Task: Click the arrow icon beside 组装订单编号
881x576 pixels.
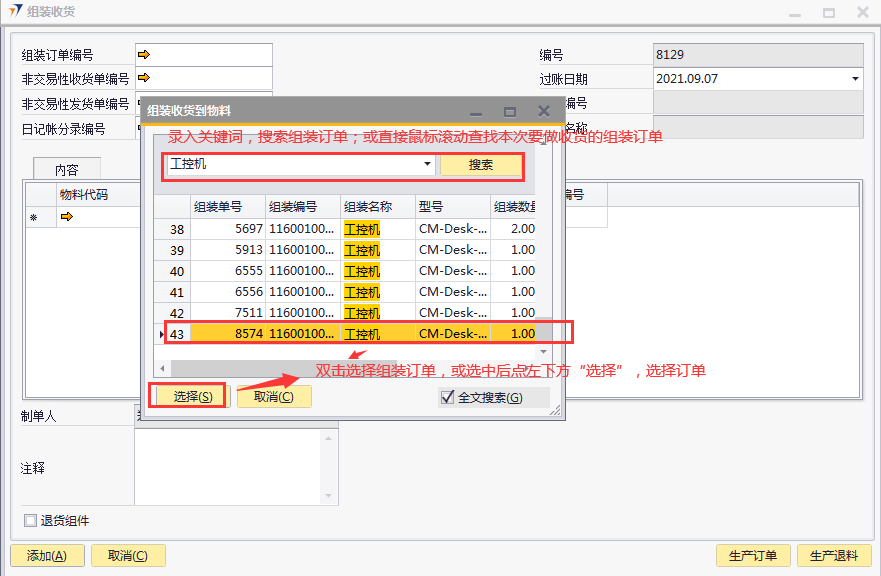Action: point(144,54)
